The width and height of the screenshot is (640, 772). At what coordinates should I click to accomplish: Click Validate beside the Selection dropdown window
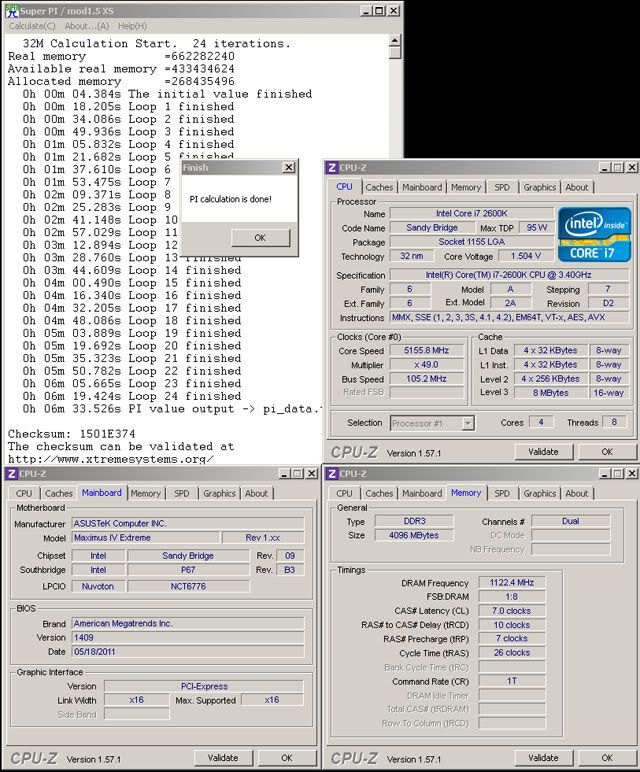[543, 452]
